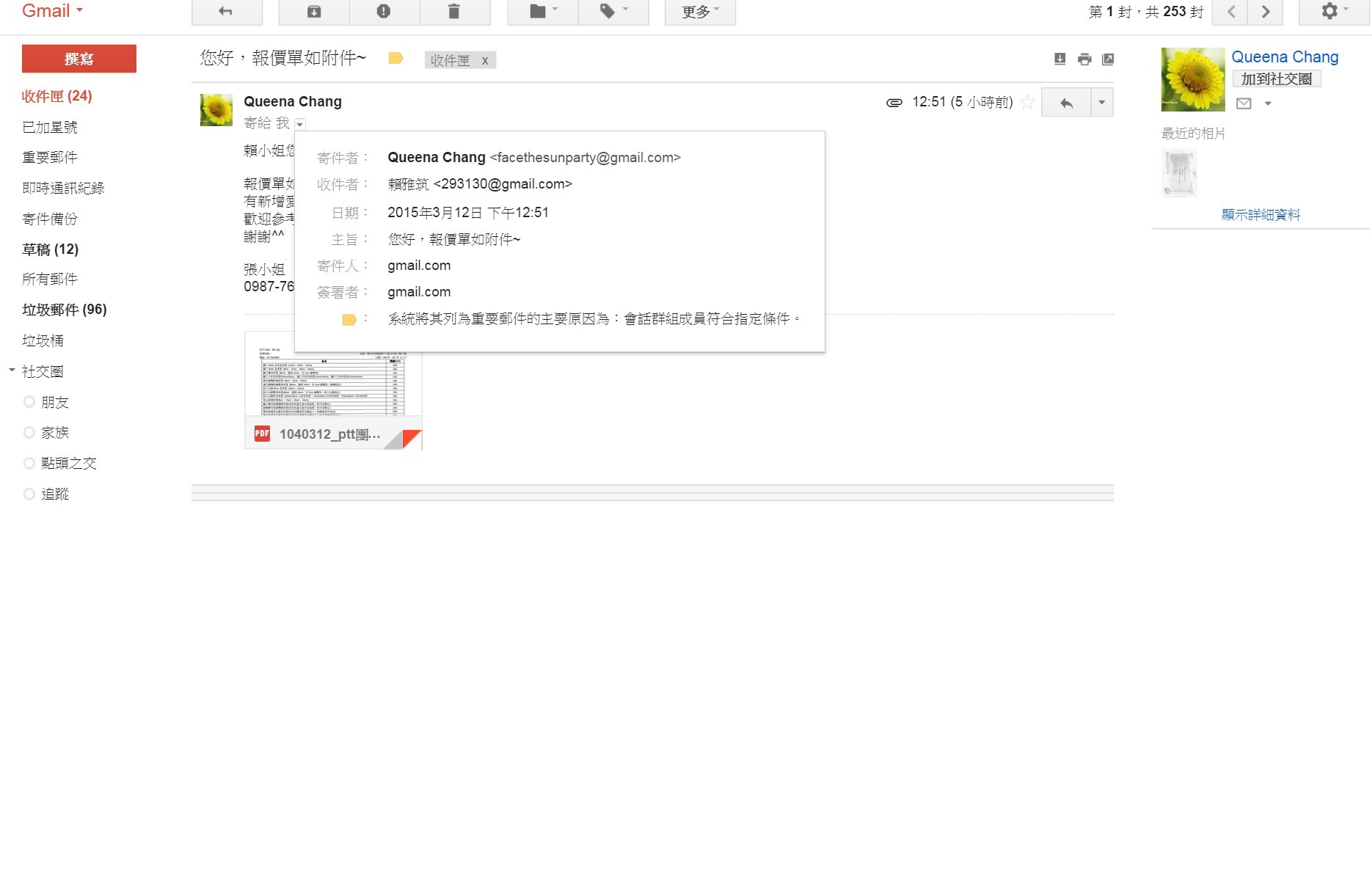Image resolution: width=1372 pixels, height=876 pixels.
Task: Open email in new window
Action: (1108, 59)
